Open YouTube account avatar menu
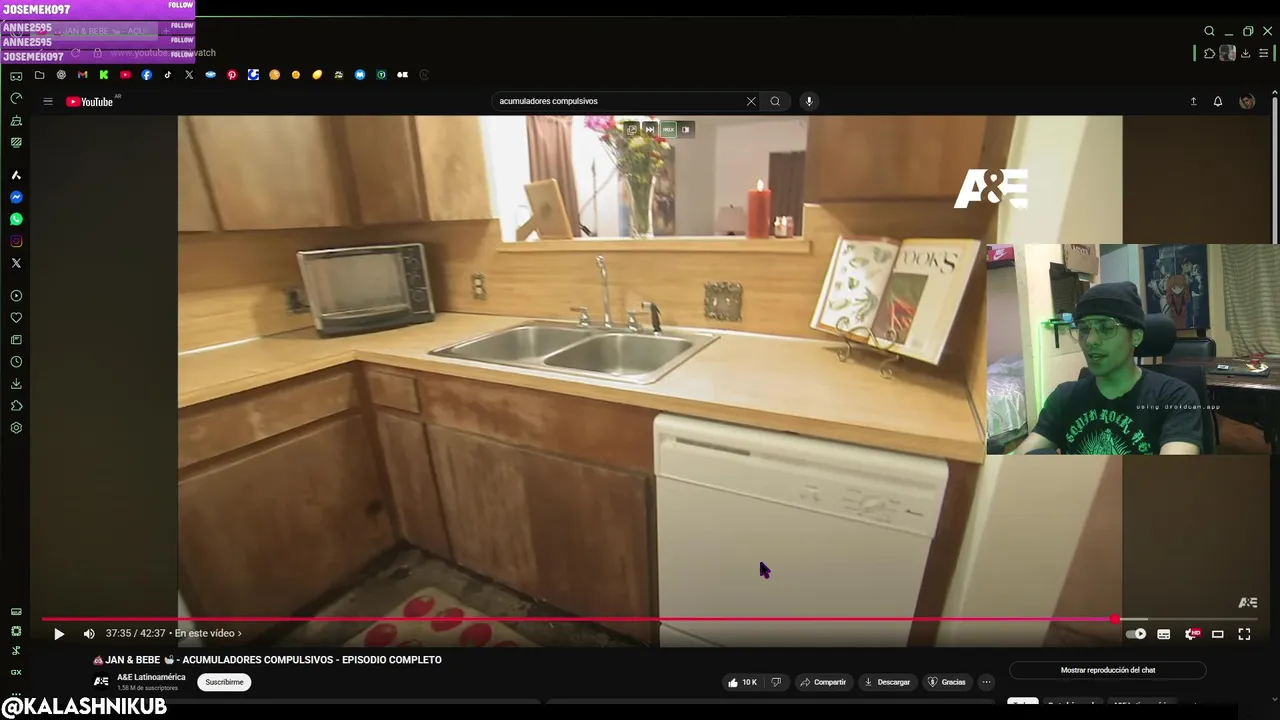The image size is (1280, 720). tap(1246, 101)
